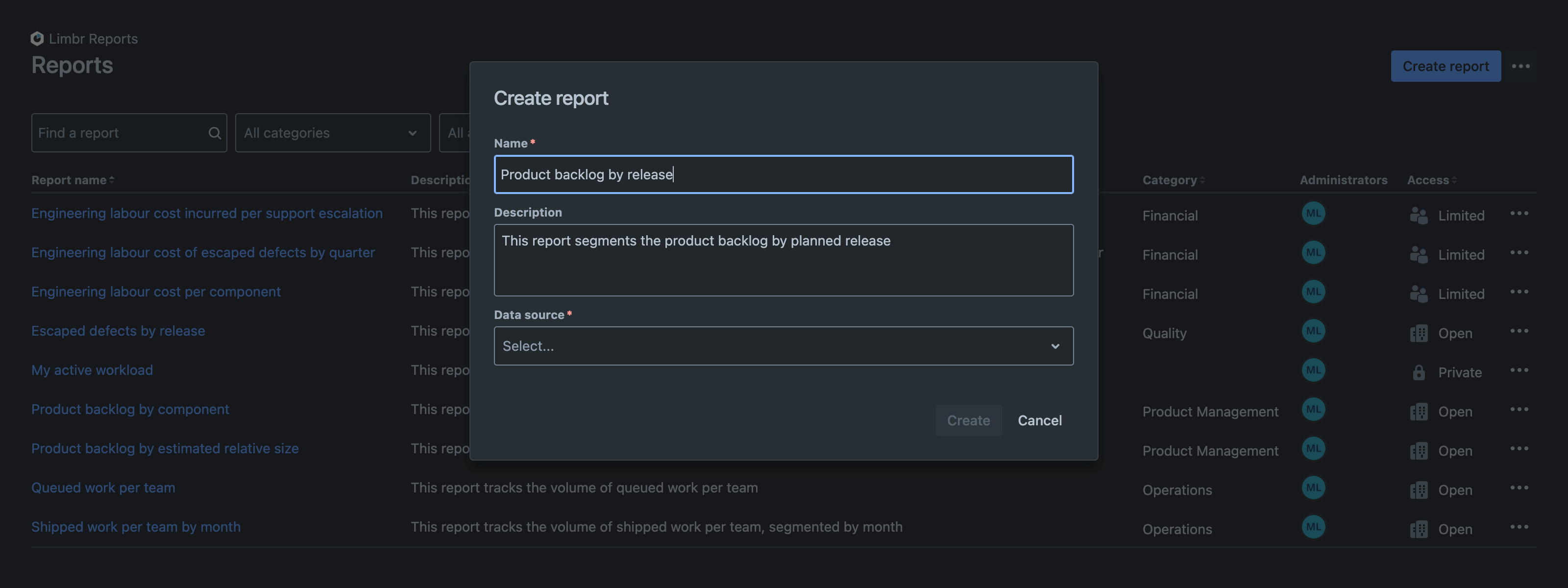
Task: Open the ellipsis menu for My active workload
Action: 1520,369
